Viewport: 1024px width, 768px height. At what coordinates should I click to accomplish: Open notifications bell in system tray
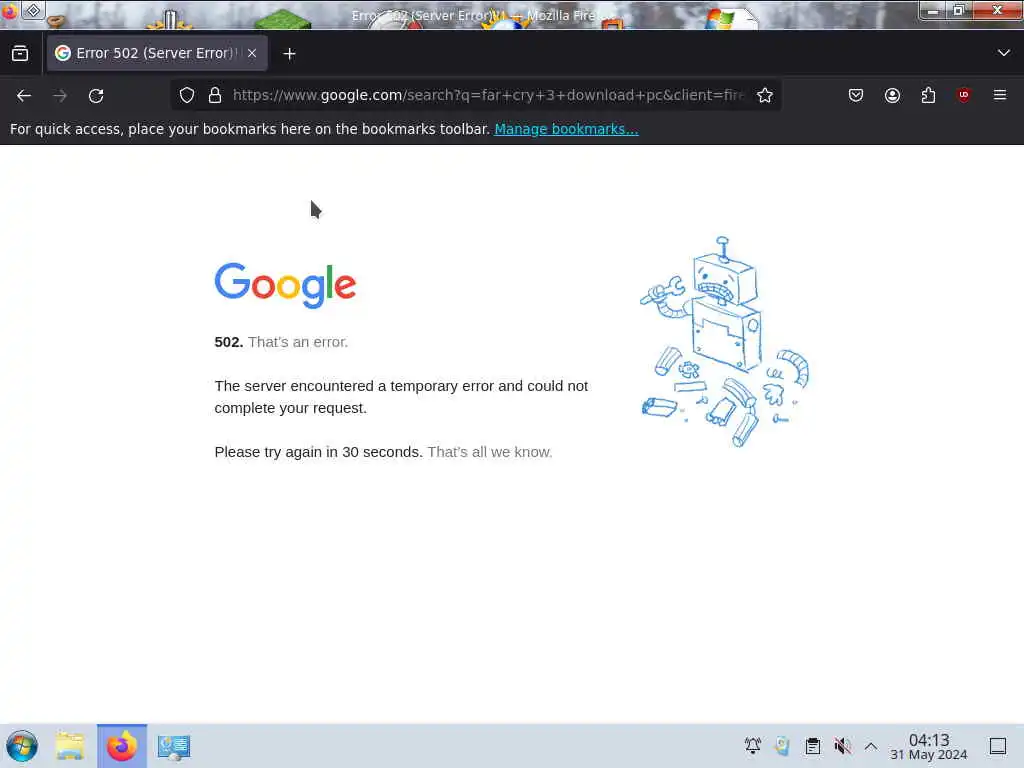pos(752,746)
